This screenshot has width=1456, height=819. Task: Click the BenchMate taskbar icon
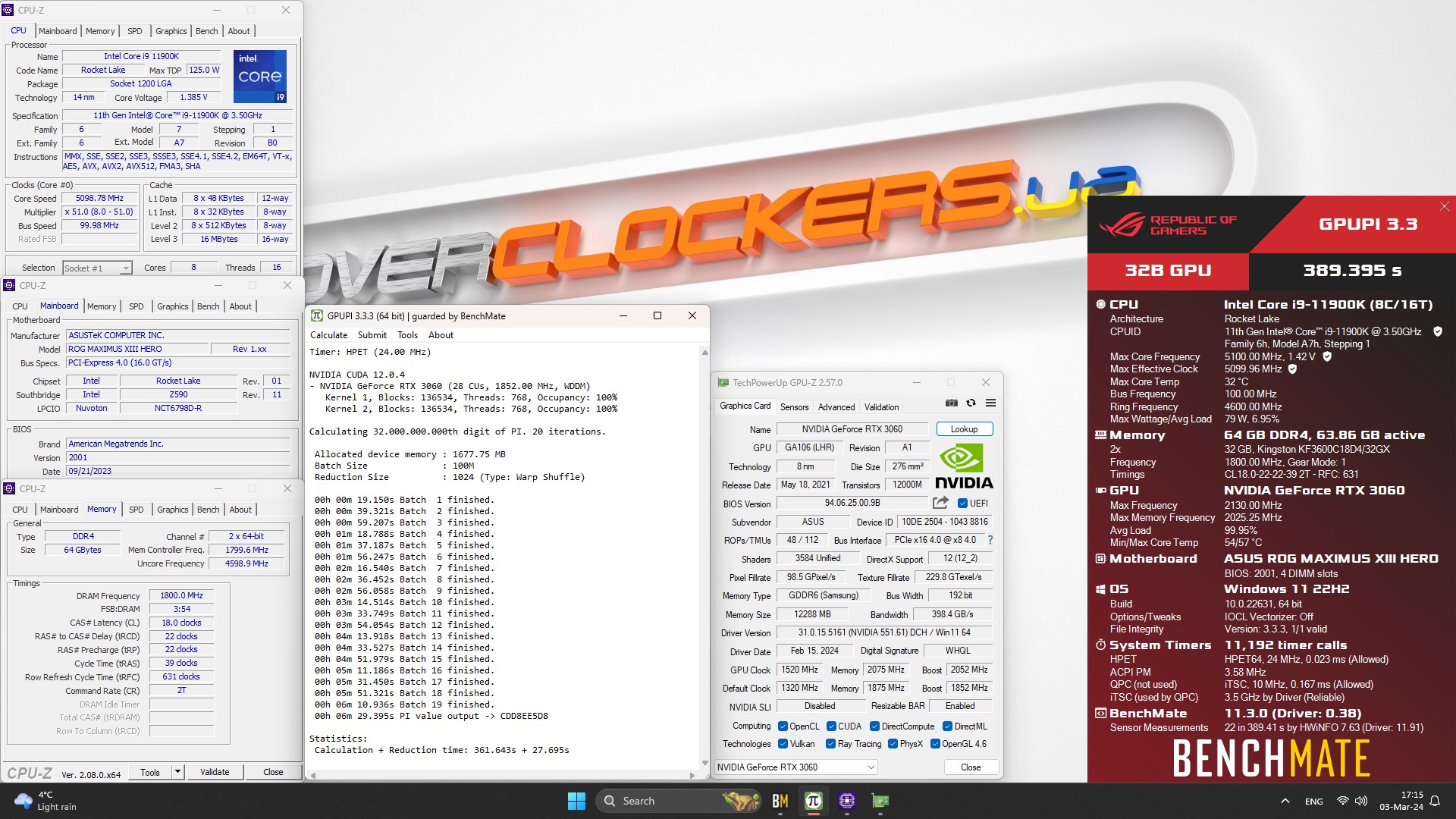(x=780, y=801)
